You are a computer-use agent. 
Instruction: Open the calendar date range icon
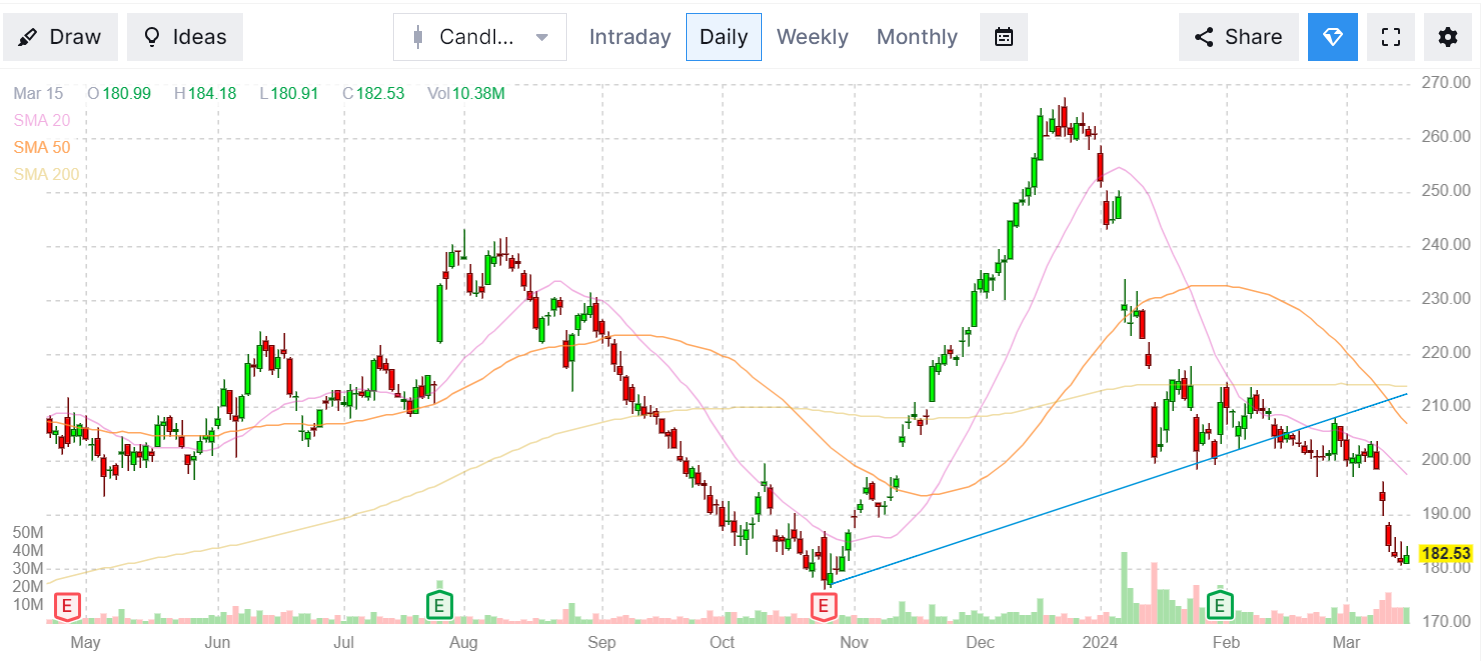point(1004,37)
